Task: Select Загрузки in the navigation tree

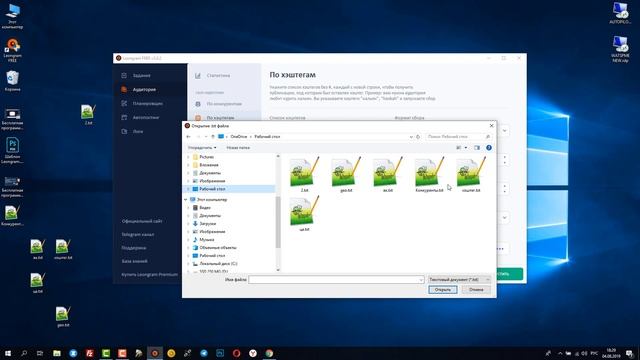Action: pos(207,224)
